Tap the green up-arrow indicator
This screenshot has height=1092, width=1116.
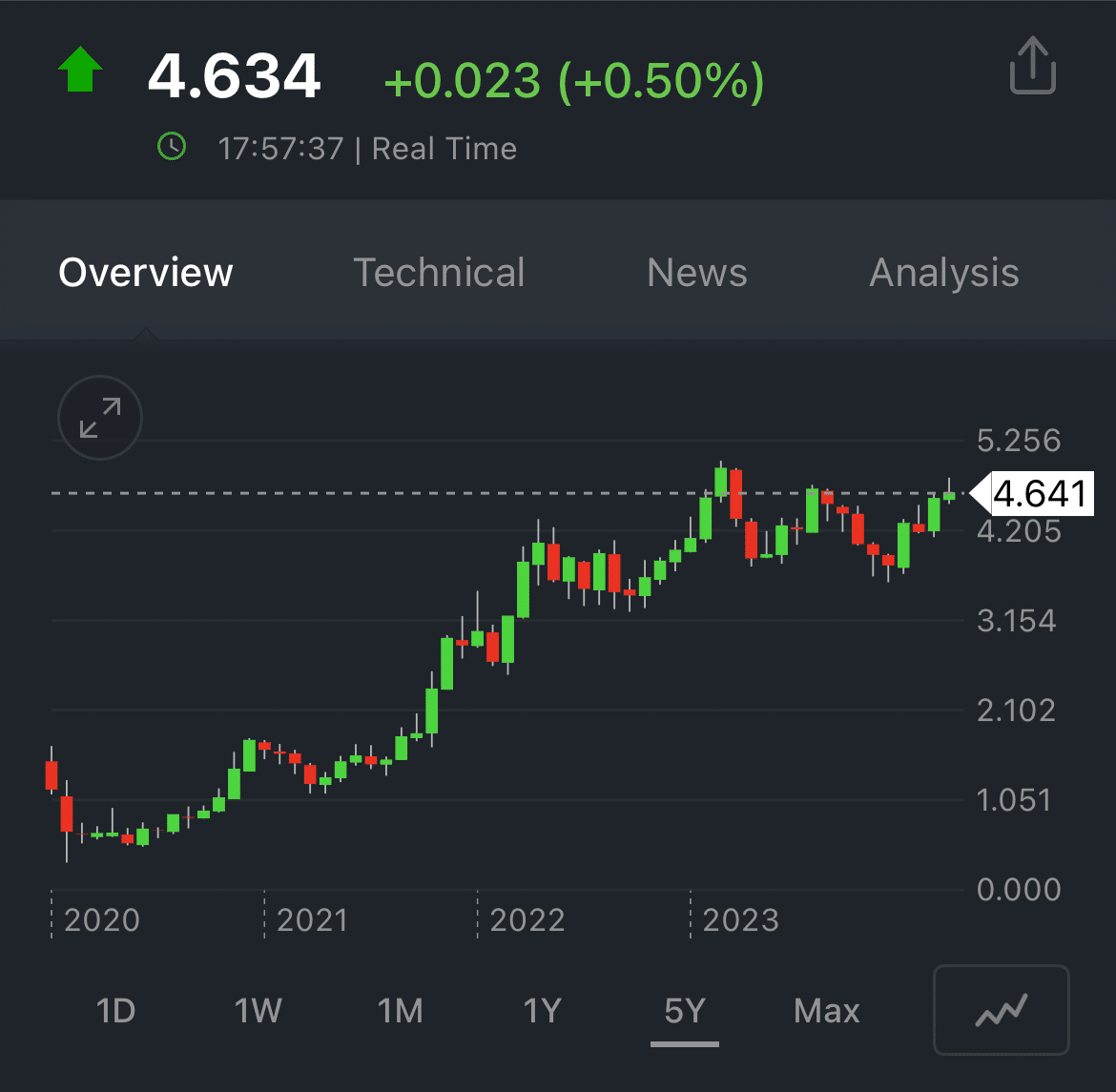click(80, 70)
